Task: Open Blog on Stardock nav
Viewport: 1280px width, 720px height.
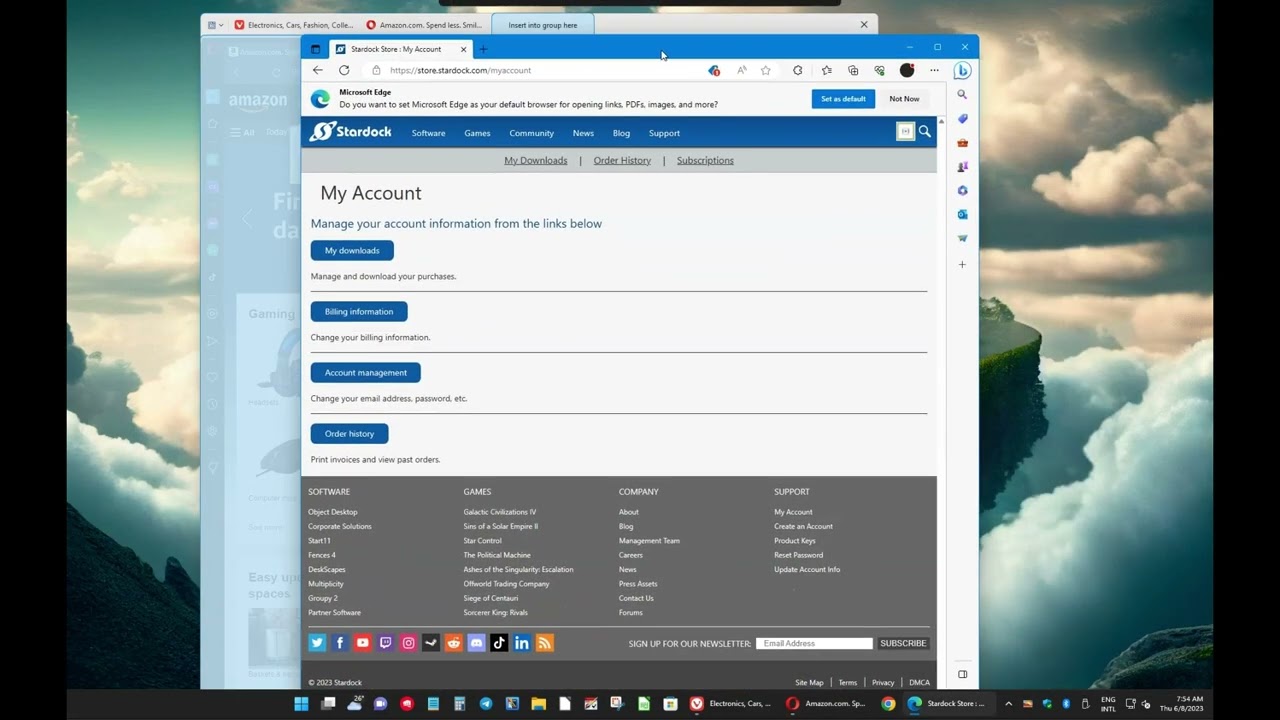Action: pyautogui.click(x=621, y=133)
